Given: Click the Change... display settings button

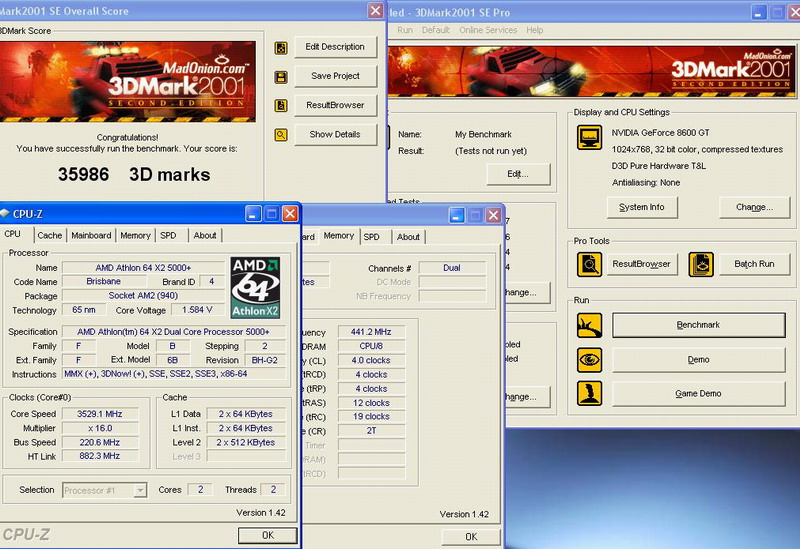Looking at the screenshot, I should tap(754, 207).
